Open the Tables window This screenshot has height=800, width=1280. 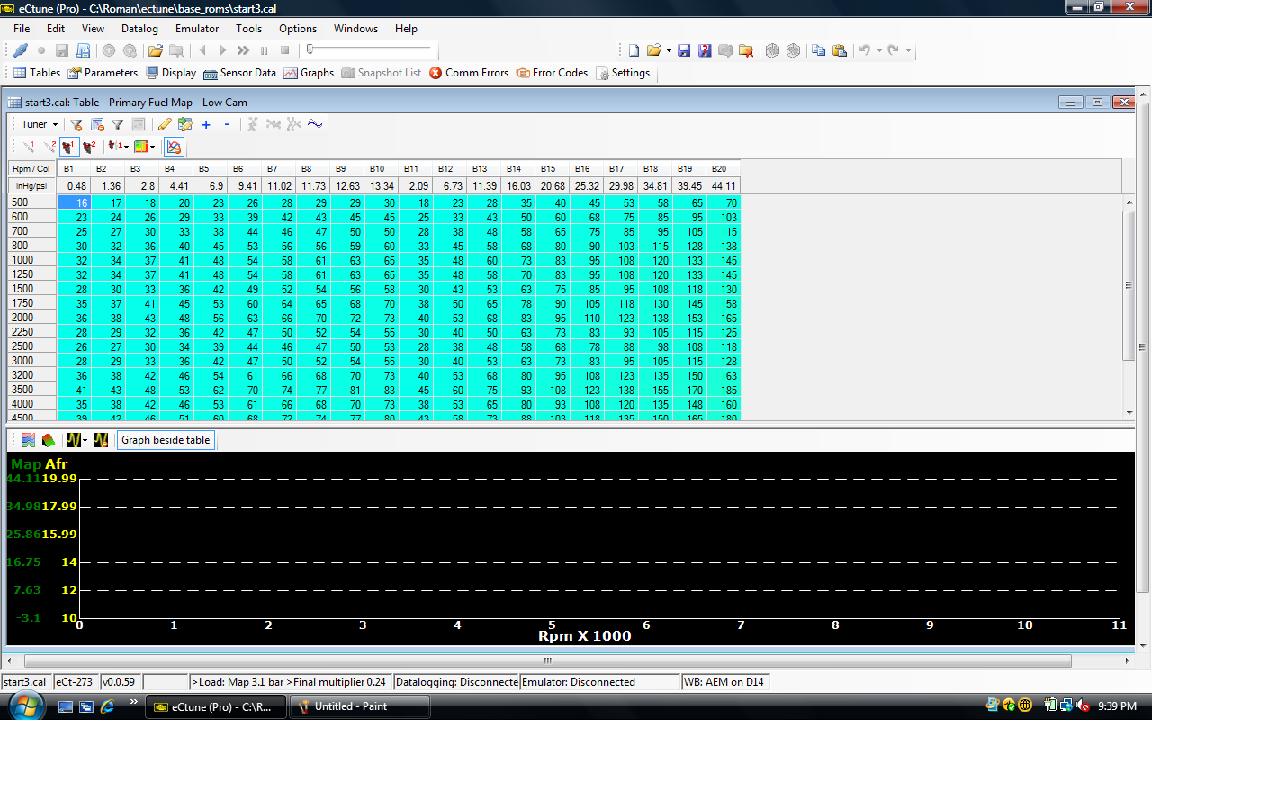pyautogui.click(x=36, y=72)
